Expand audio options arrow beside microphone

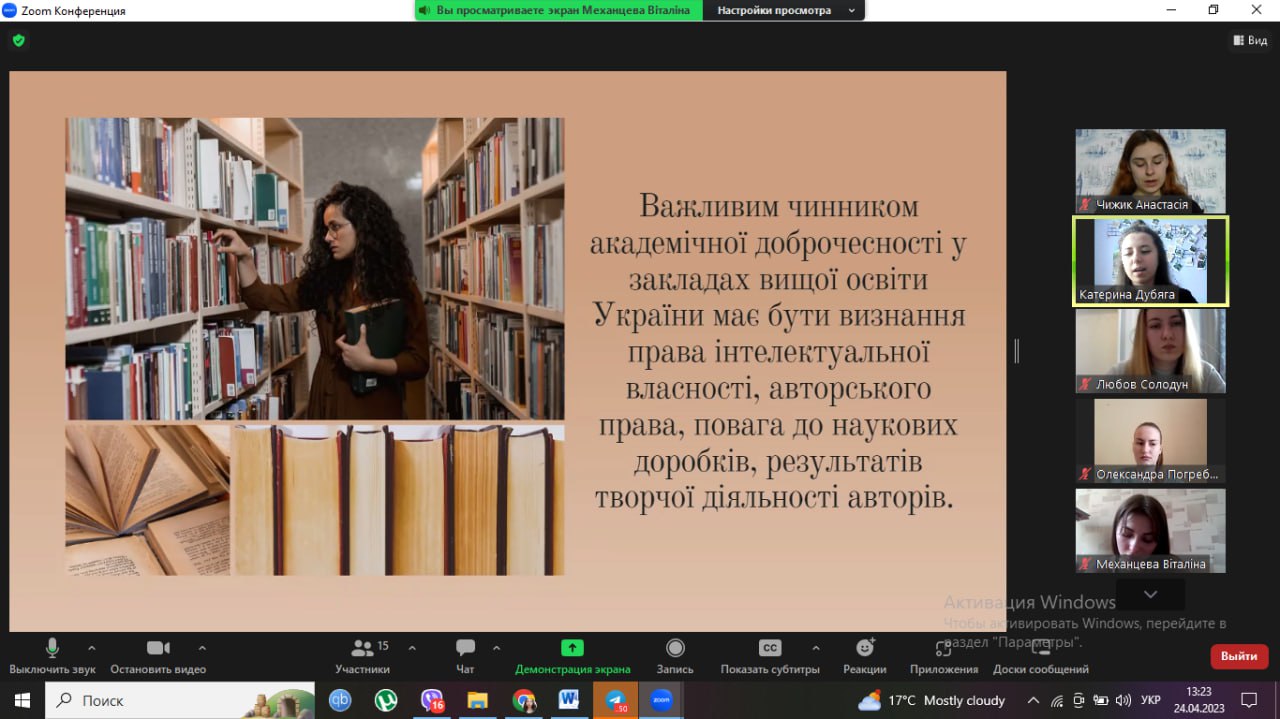click(x=92, y=647)
